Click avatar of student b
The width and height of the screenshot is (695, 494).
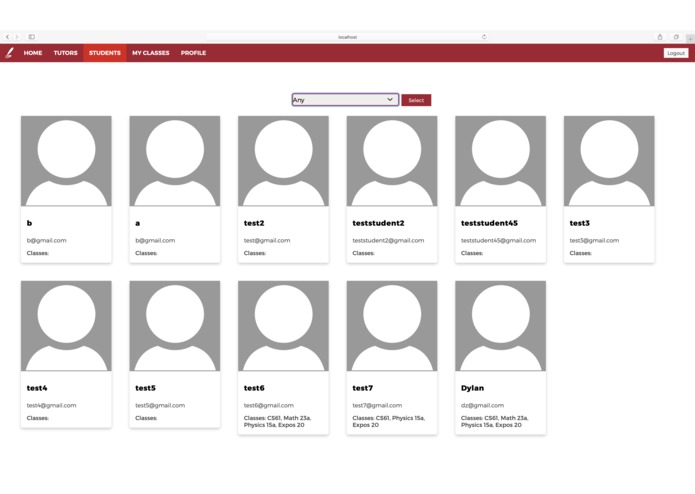tap(66, 161)
